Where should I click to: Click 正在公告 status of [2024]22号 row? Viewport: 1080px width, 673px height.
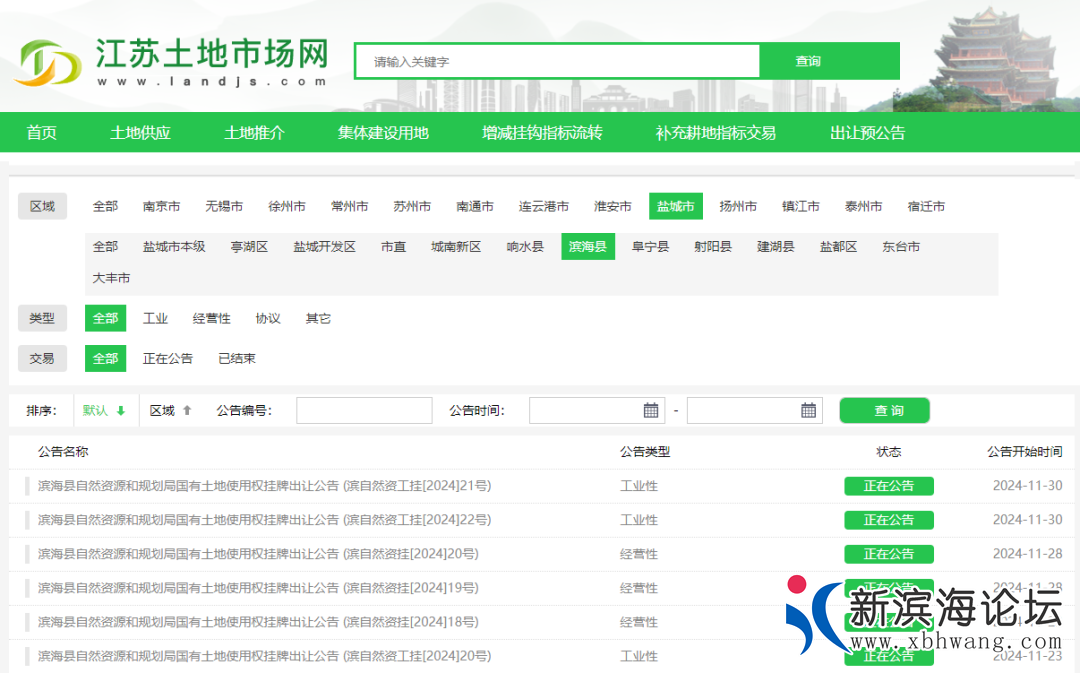[888, 520]
